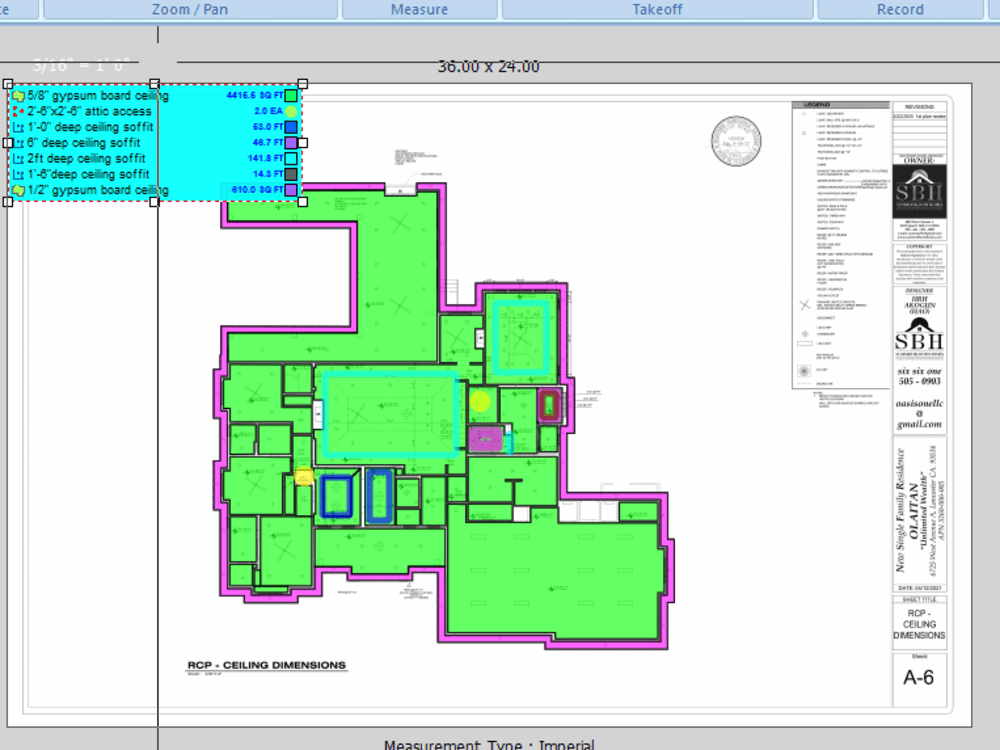
Task: Select the '5/8" gypsum board ceiling' legend label
Action: [x=98, y=96]
